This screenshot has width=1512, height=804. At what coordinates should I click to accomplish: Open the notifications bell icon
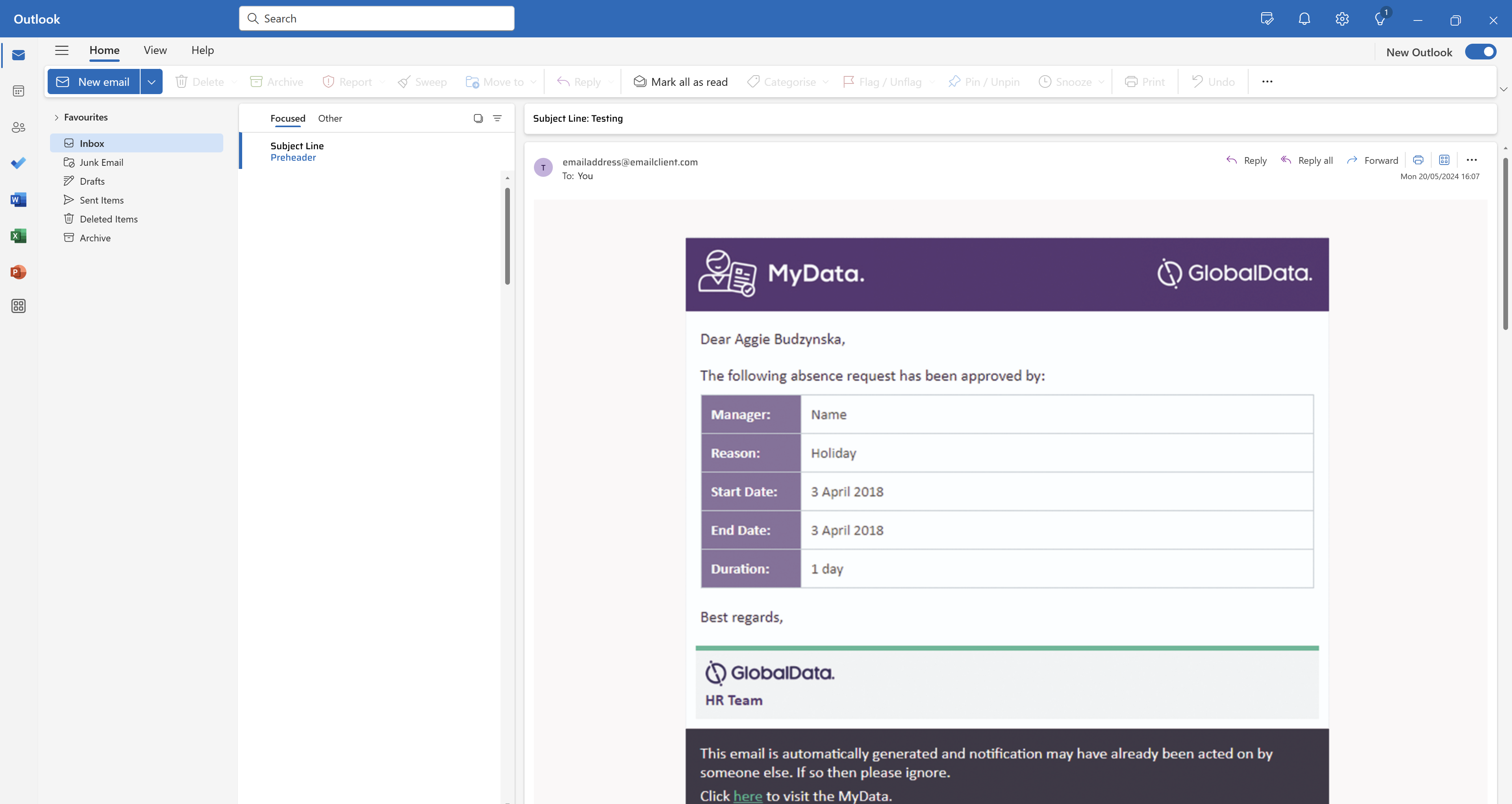1304,19
